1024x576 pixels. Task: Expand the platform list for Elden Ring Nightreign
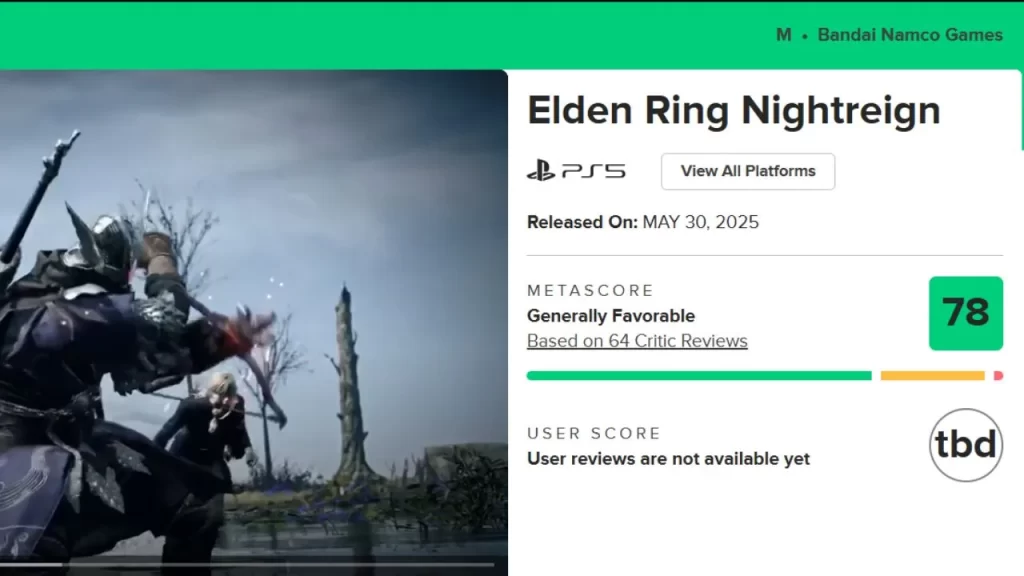tap(747, 171)
